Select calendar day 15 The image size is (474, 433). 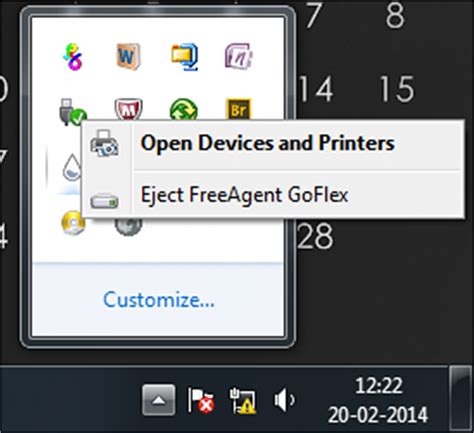[x=397, y=89]
